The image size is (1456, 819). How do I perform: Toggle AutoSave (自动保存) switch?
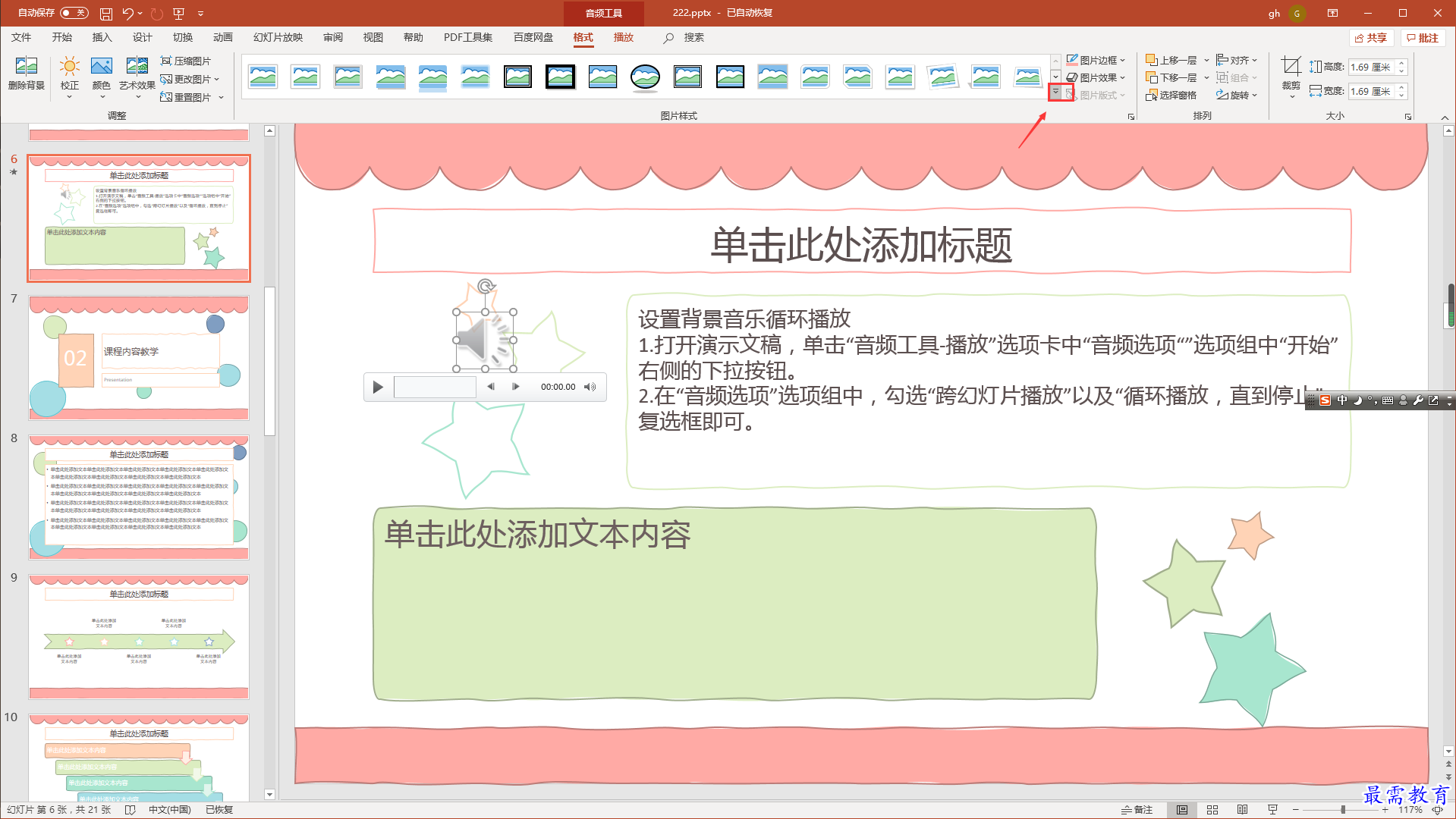point(74,13)
